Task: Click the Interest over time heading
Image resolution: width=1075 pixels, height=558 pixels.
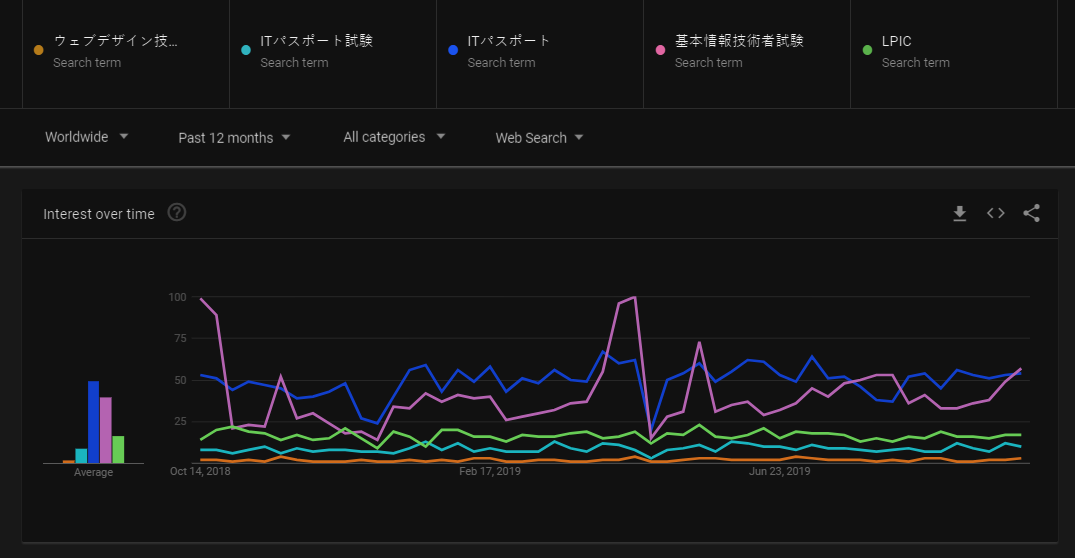Action: [99, 214]
